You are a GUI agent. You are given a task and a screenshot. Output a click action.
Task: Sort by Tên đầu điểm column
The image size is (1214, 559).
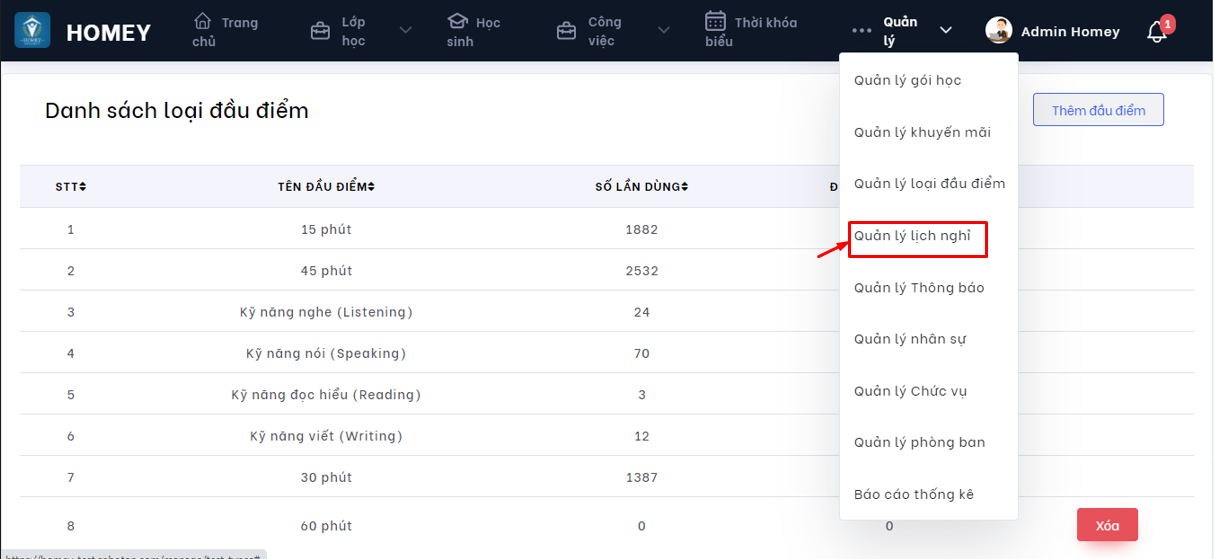click(371, 187)
